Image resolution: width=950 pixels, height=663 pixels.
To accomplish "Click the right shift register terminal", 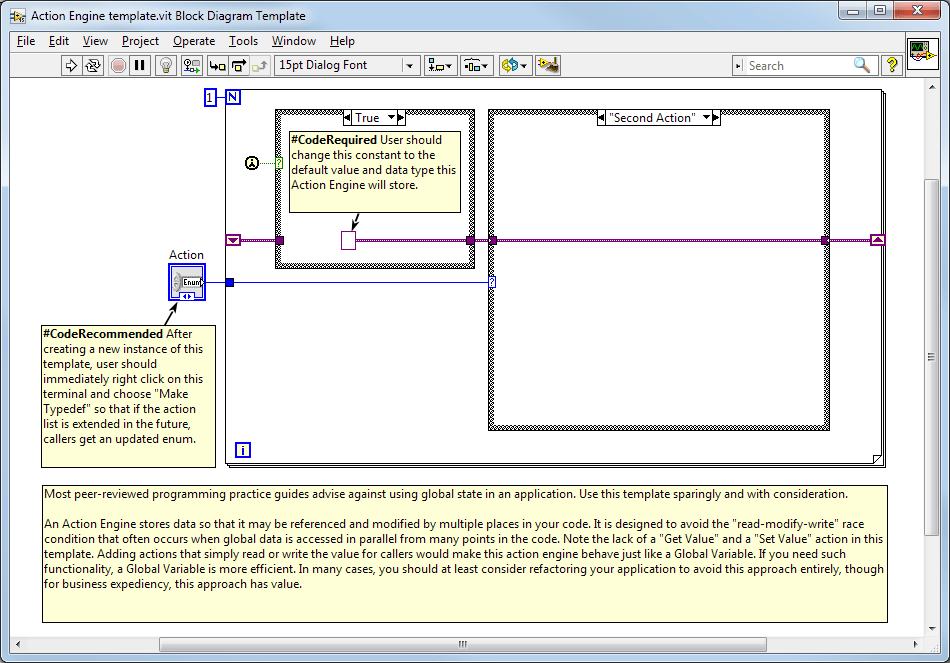I will coord(877,240).
